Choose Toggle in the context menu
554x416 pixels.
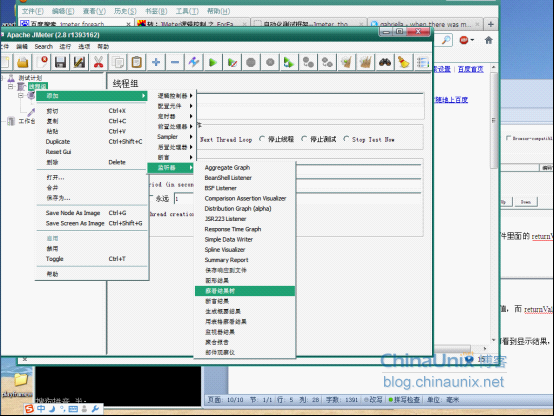click(92, 259)
